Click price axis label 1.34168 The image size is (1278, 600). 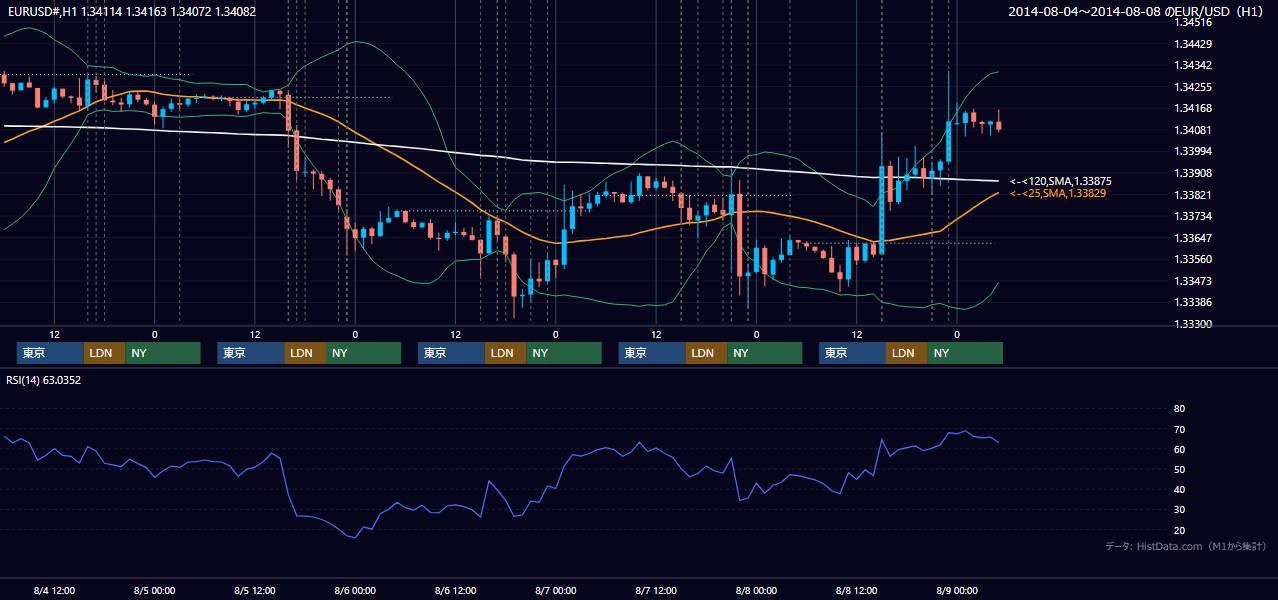(1194, 108)
